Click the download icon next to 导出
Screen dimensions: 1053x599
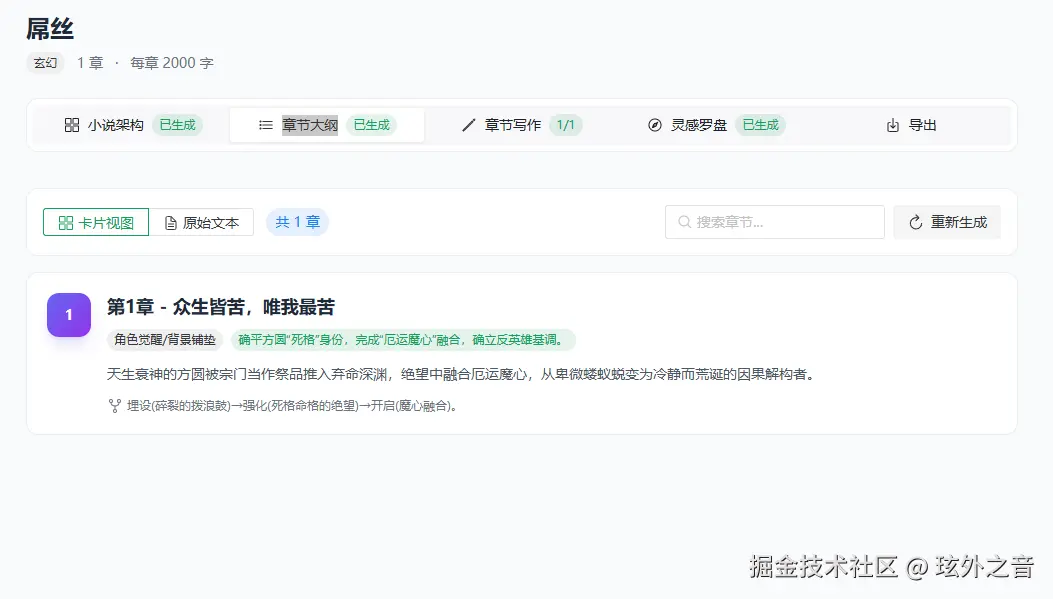pos(891,125)
